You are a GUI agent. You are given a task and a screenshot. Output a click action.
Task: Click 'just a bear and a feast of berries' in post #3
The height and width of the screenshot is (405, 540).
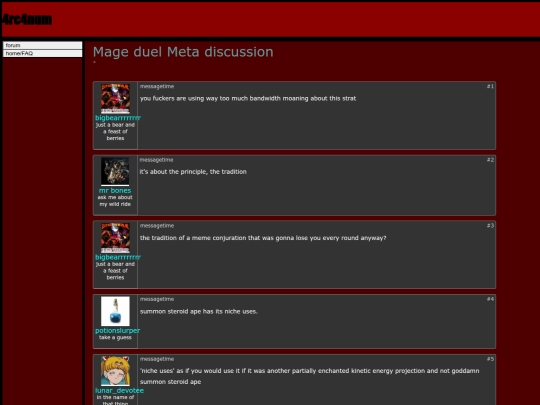pyautogui.click(x=115, y=271)
